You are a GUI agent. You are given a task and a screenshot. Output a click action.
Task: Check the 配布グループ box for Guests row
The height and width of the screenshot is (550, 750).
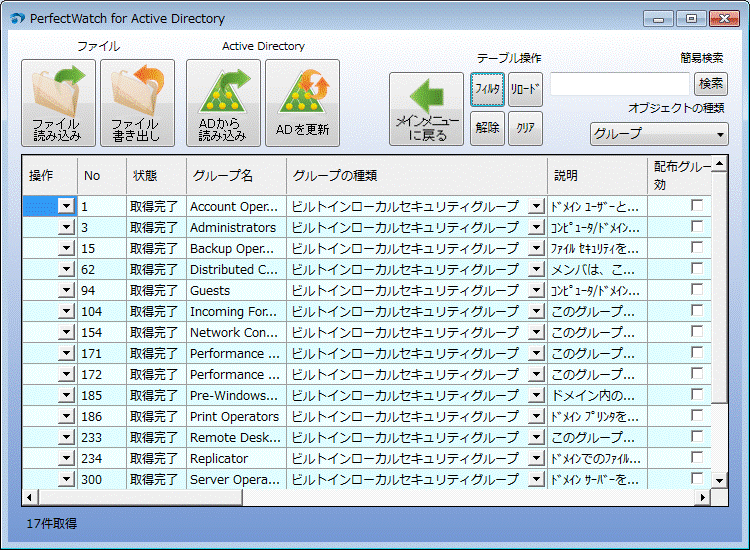click(x=697, y=290)
